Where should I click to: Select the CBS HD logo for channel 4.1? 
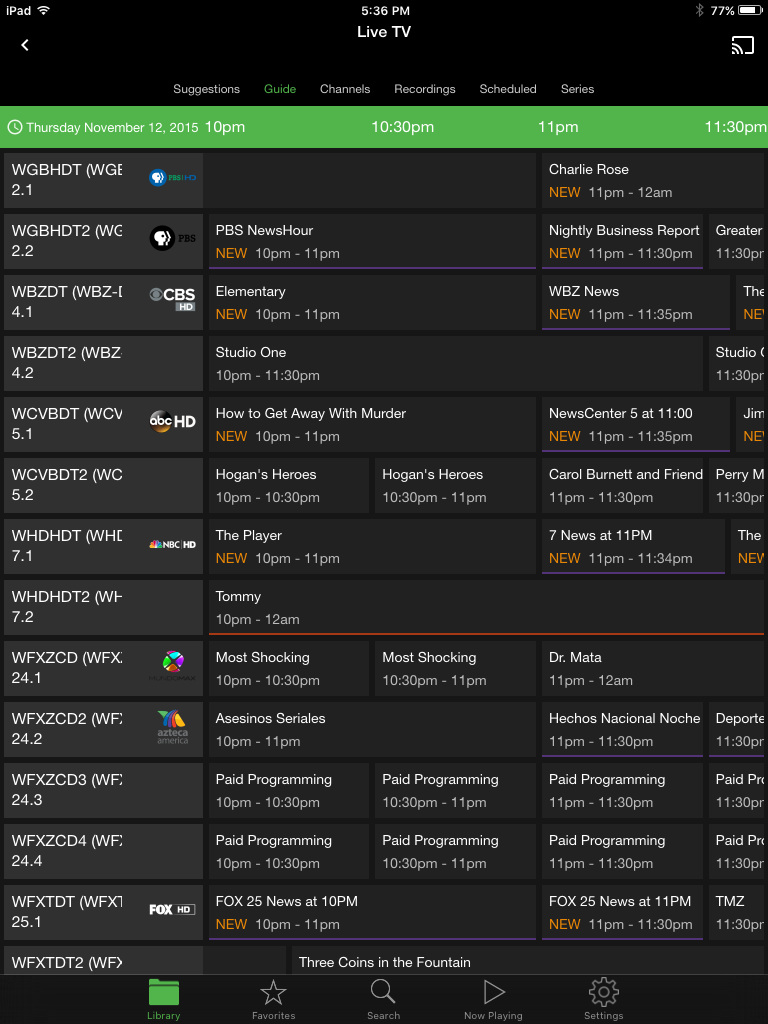click(x=172, y=299)
